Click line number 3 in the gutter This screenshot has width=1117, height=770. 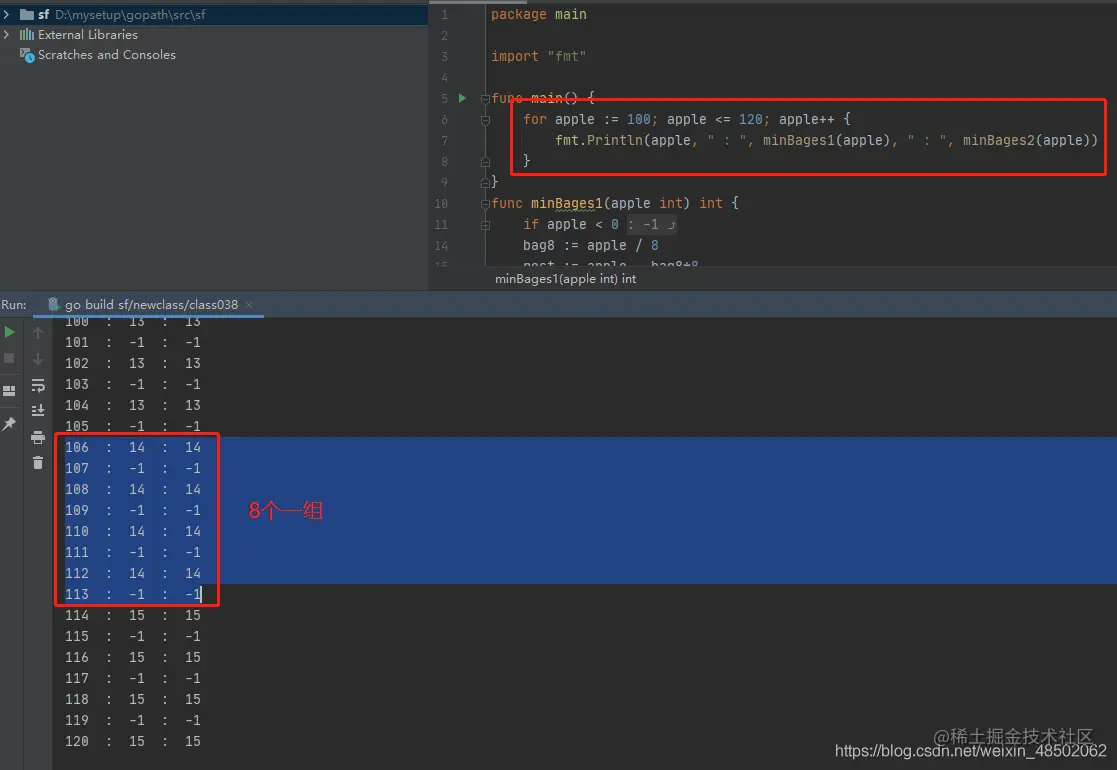(445, 56)
